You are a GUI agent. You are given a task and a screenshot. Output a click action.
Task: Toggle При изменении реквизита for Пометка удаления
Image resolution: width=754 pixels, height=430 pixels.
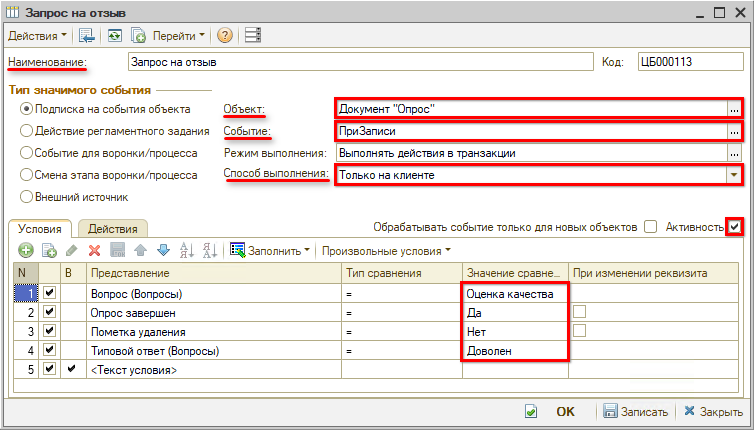point(579,330)
